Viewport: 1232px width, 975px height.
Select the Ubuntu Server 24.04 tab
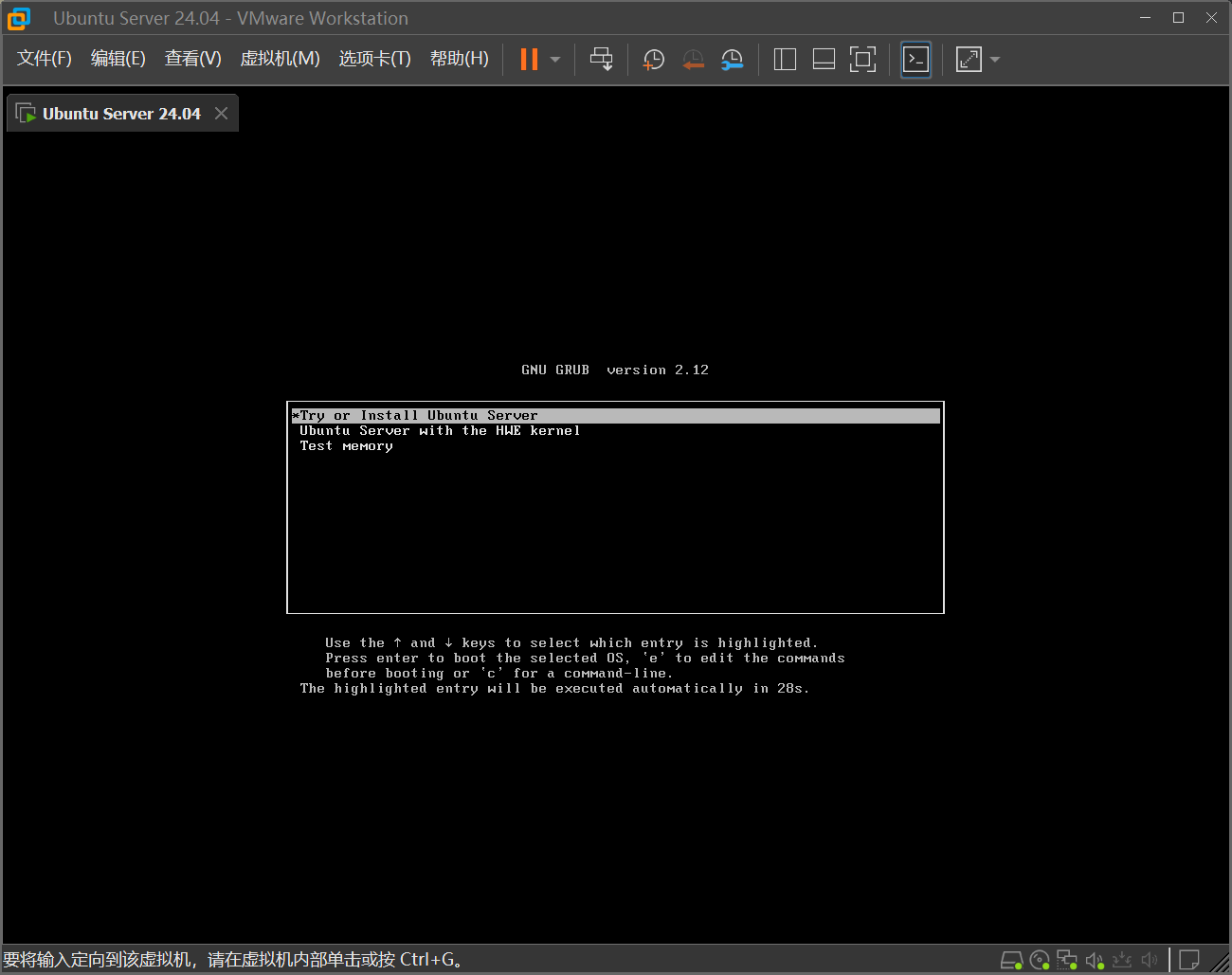[x=121, y=114]
